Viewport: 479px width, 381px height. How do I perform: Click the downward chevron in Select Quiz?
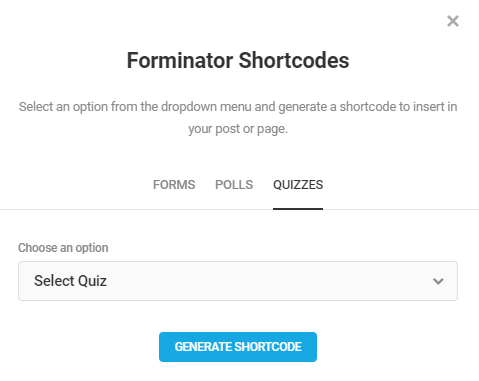coord(438,281)
